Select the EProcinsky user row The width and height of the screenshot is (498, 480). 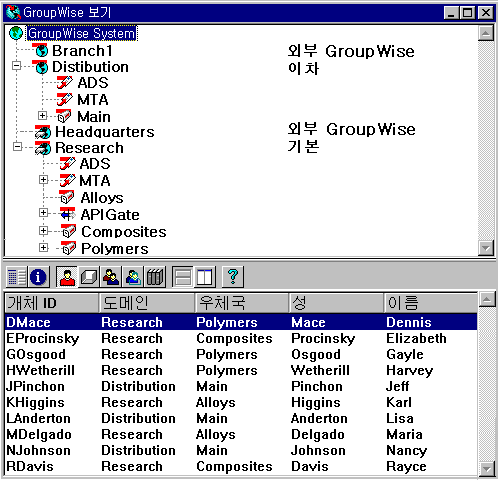(x=241, y=338)
